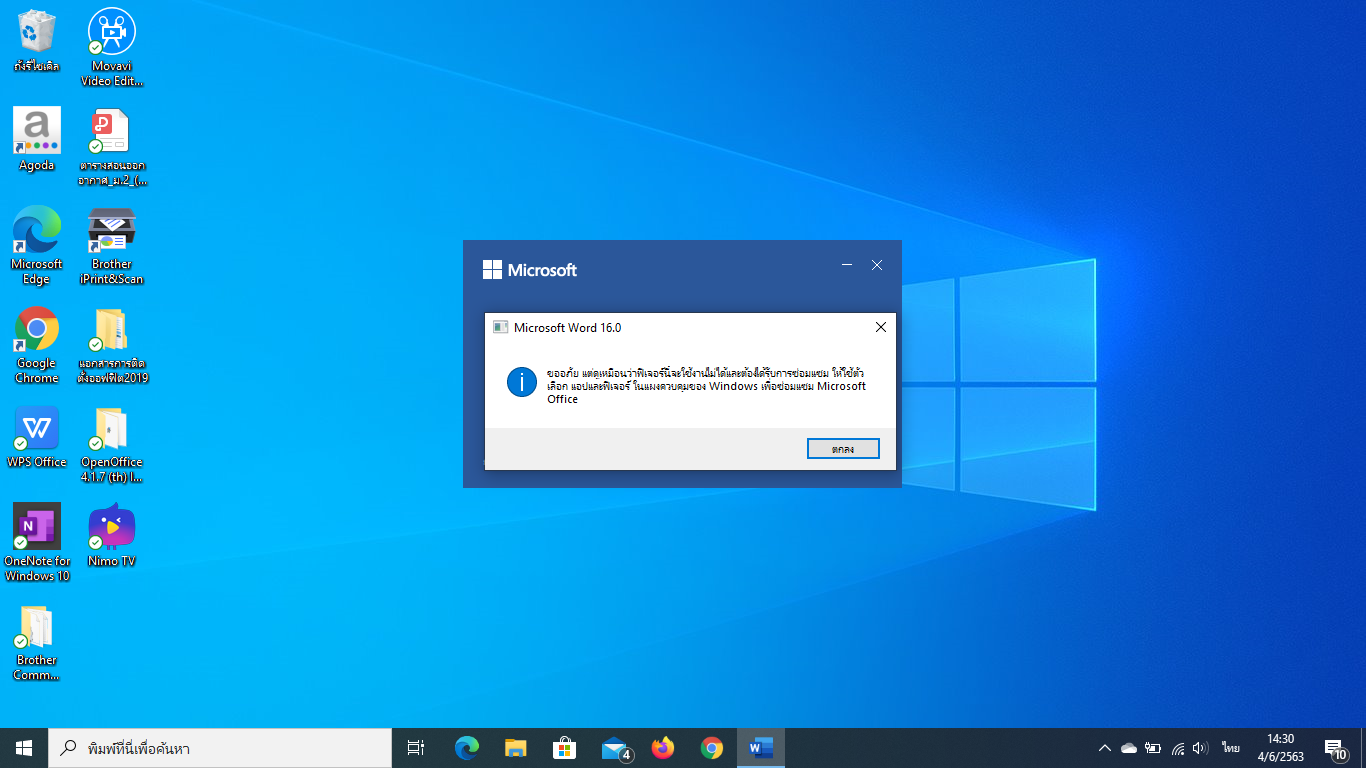Select the OpenOffice 4.1.7 folder icon
The height and width of the screenshot is (768, 1366).
coord(112,444)
